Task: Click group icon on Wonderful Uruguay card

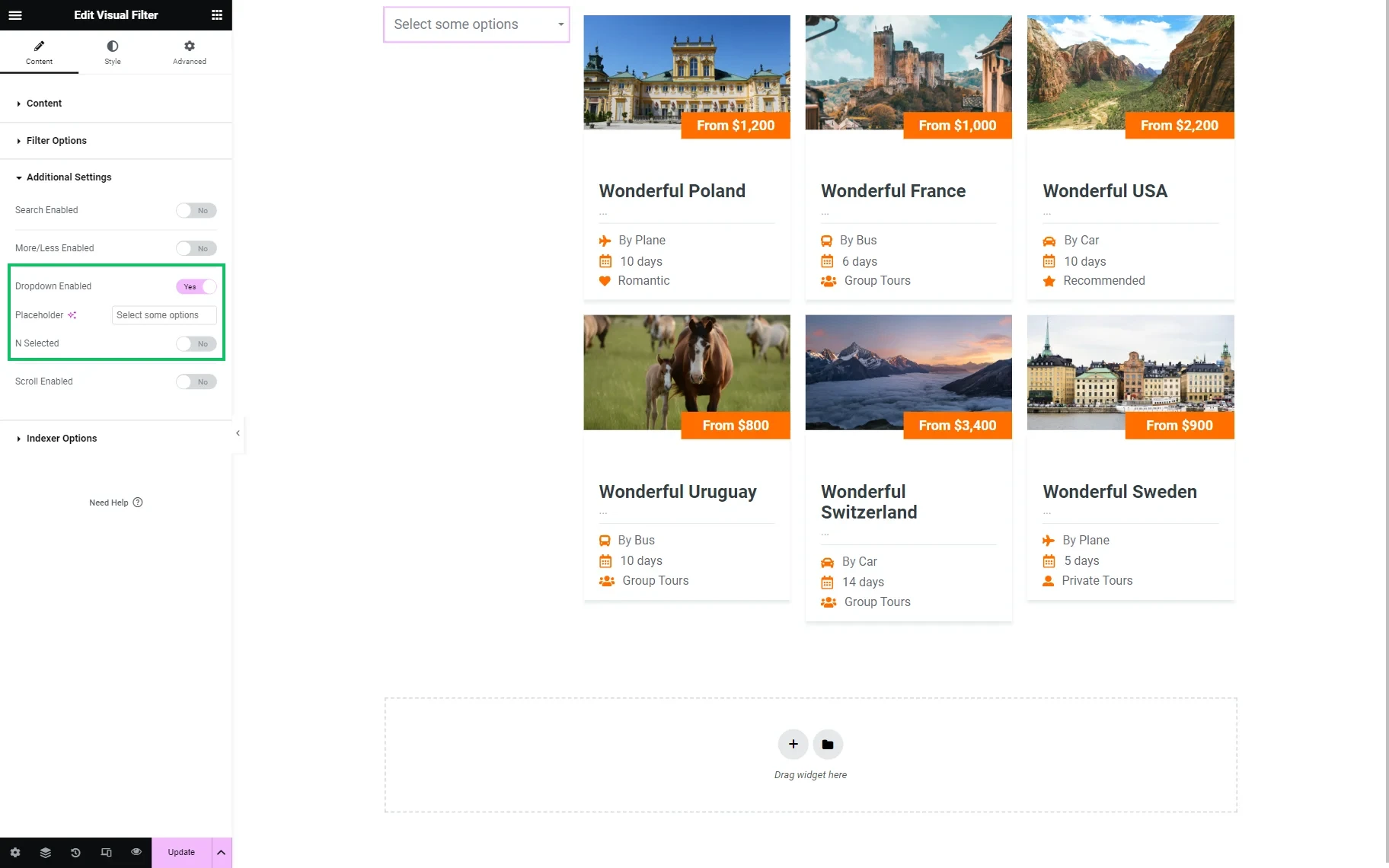Action: click(607, 581)
